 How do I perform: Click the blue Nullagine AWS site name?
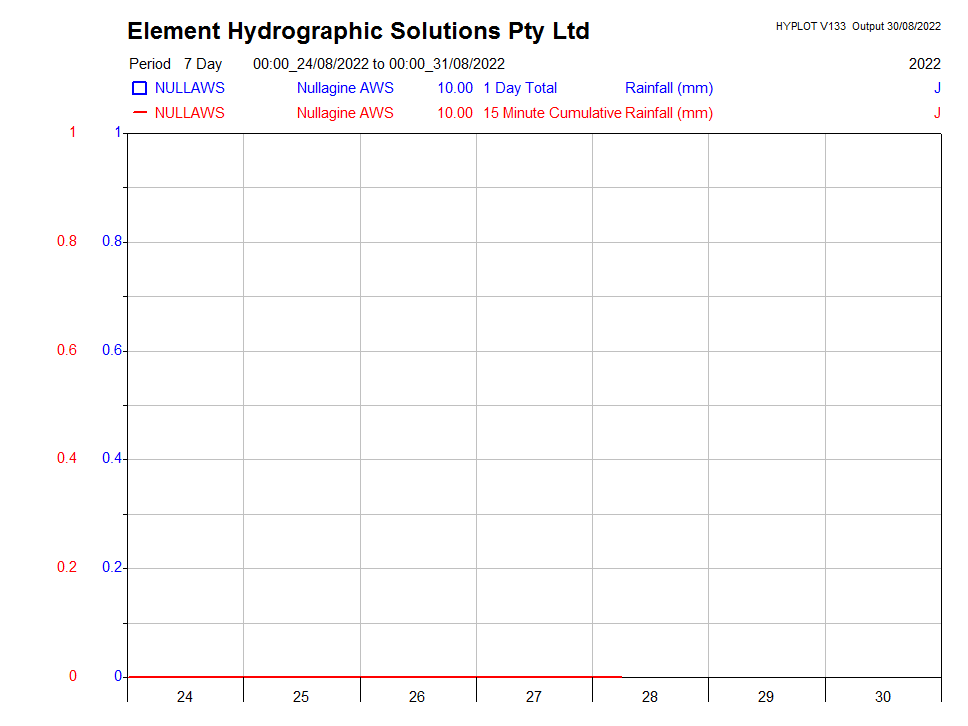pyautogui.click(x=345, y=88)
